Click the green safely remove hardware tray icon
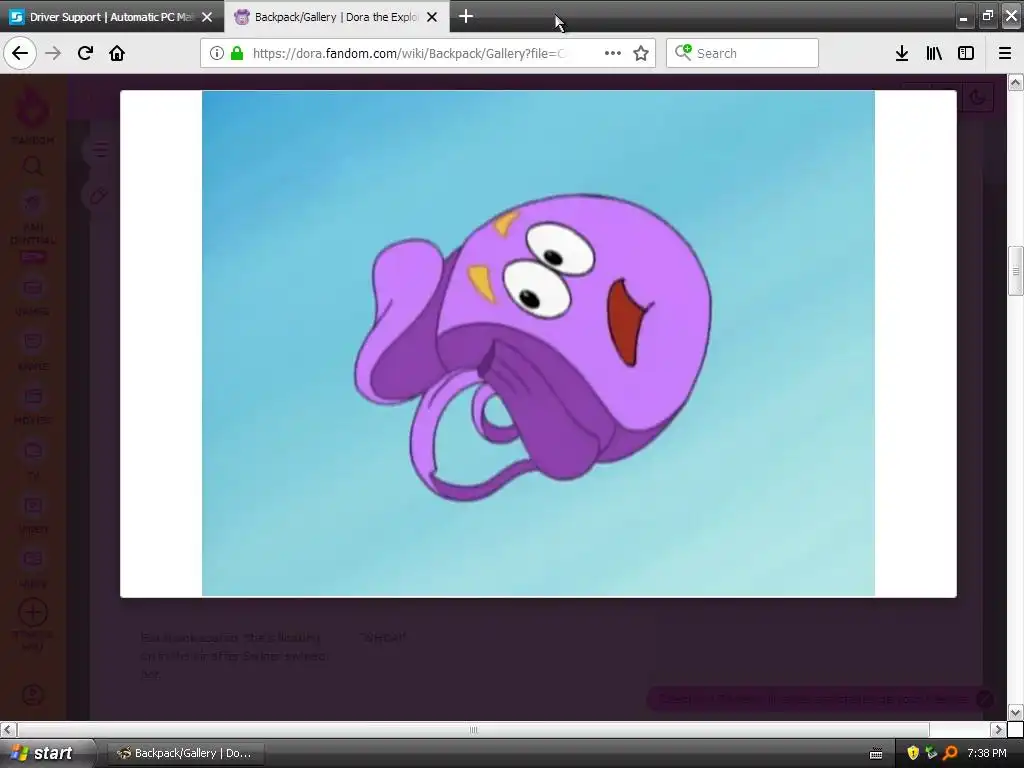The height and width of the screenshot is (768, 1024). (x=931, y=753)
